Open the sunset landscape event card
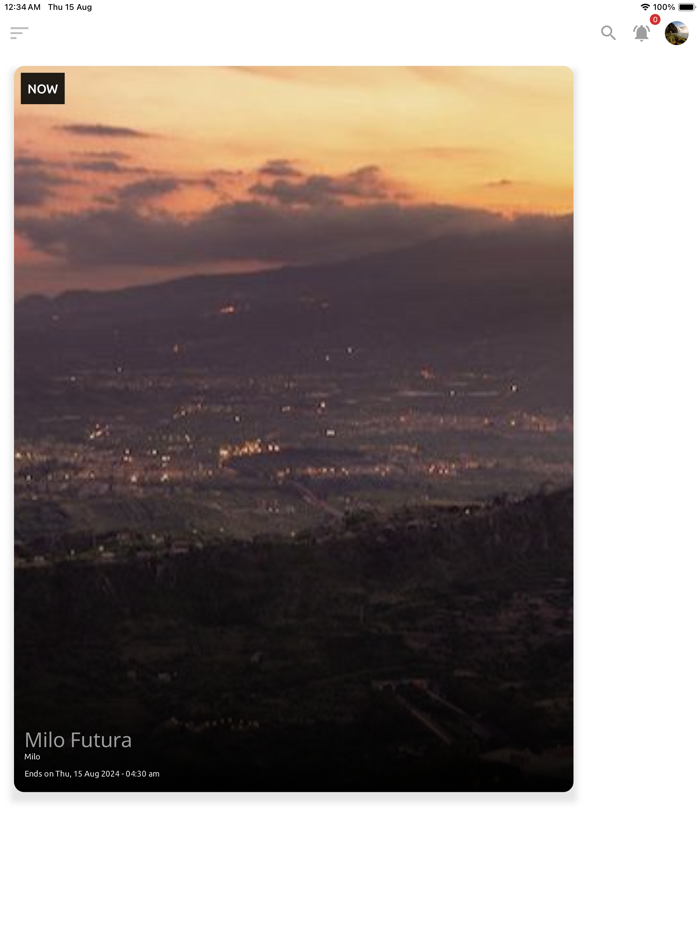The image size is (700, 934). (x=294, y=429)
